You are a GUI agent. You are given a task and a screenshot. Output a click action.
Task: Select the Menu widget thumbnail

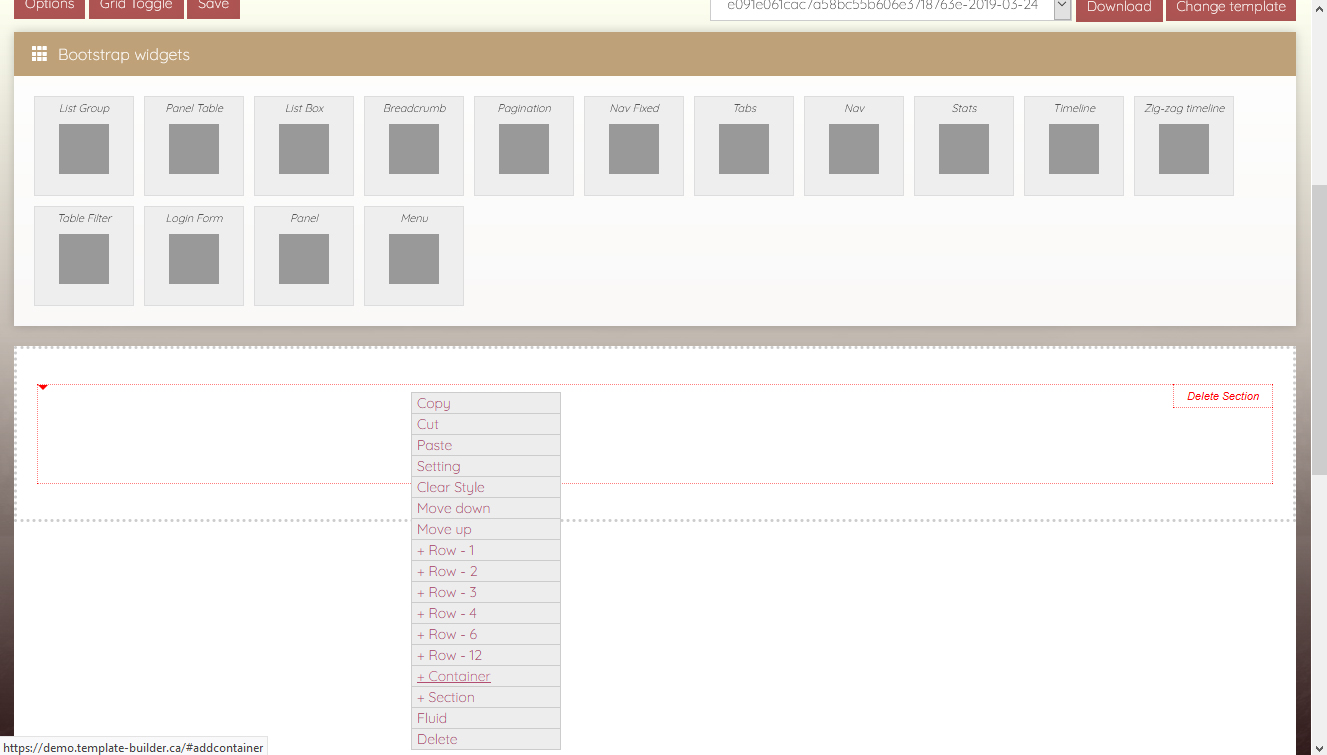(x=414, y=258)
